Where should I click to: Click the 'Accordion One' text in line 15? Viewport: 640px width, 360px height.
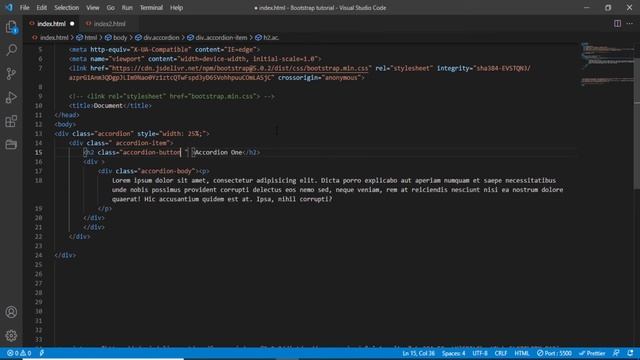tap(218, 152)
